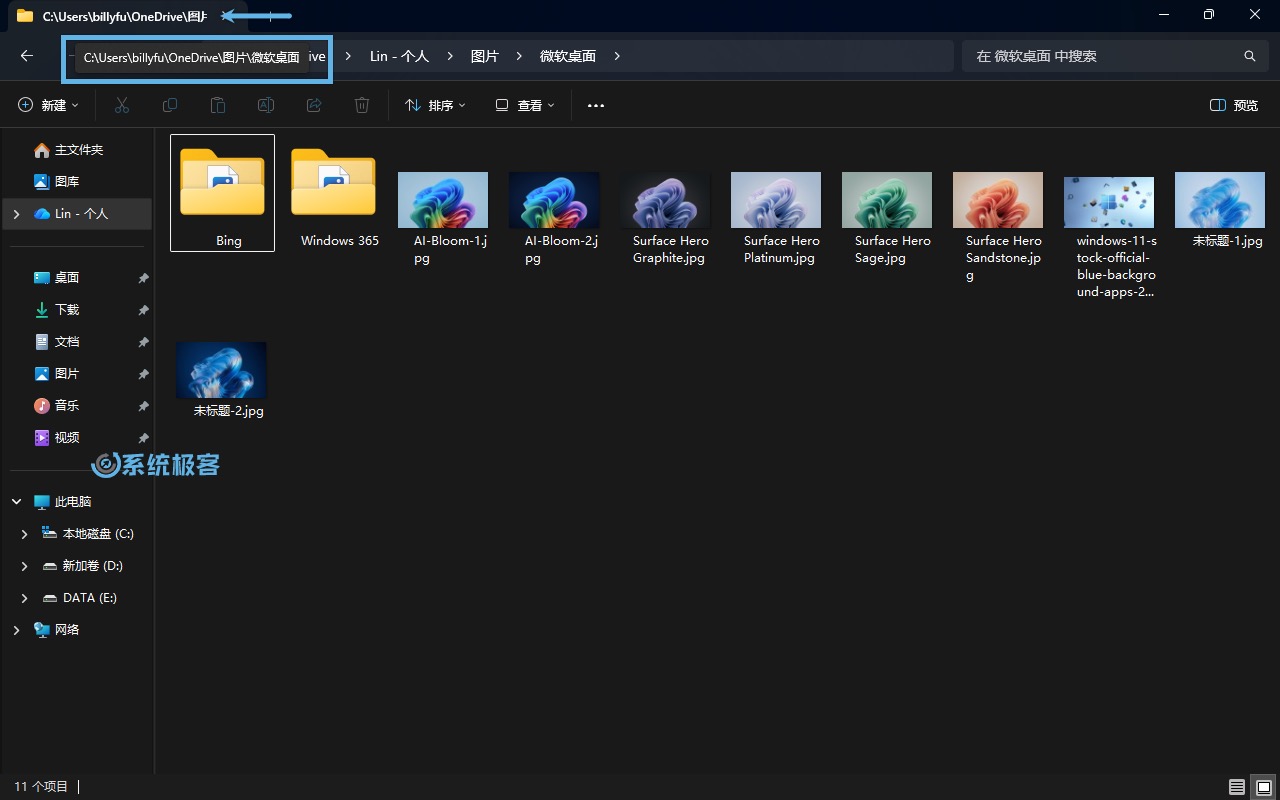Expand the 本地磁盘 (C:) tree node

point(24,534)
